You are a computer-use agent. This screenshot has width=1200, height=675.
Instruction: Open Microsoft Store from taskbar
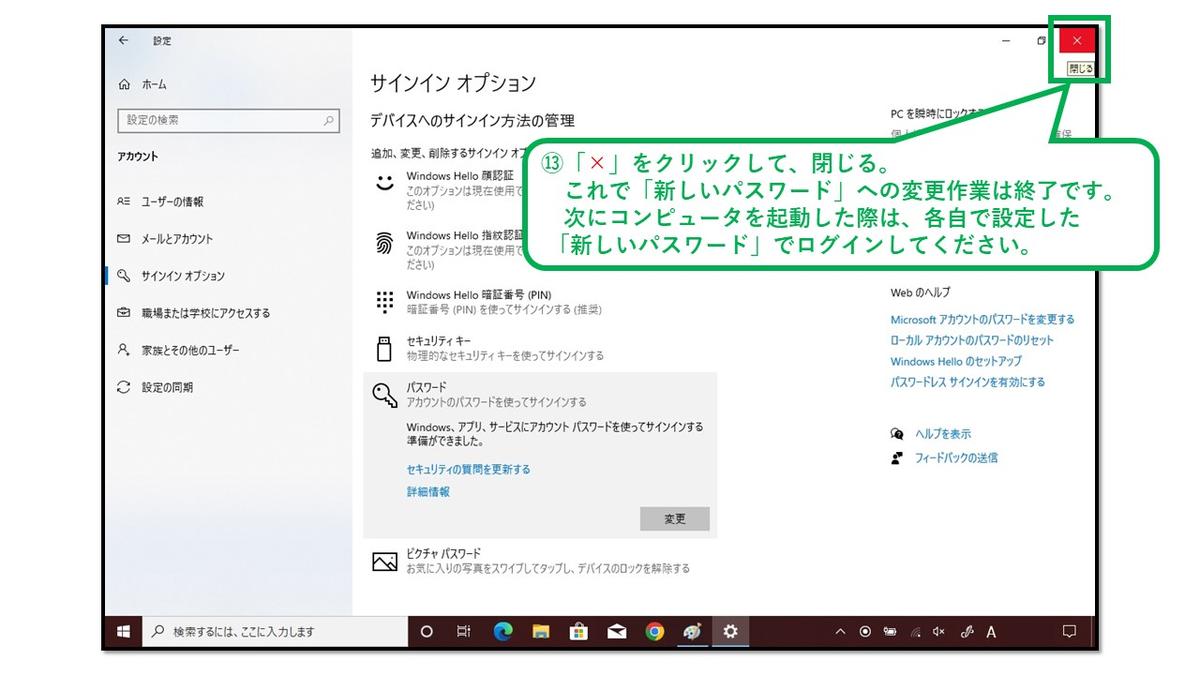578,631
